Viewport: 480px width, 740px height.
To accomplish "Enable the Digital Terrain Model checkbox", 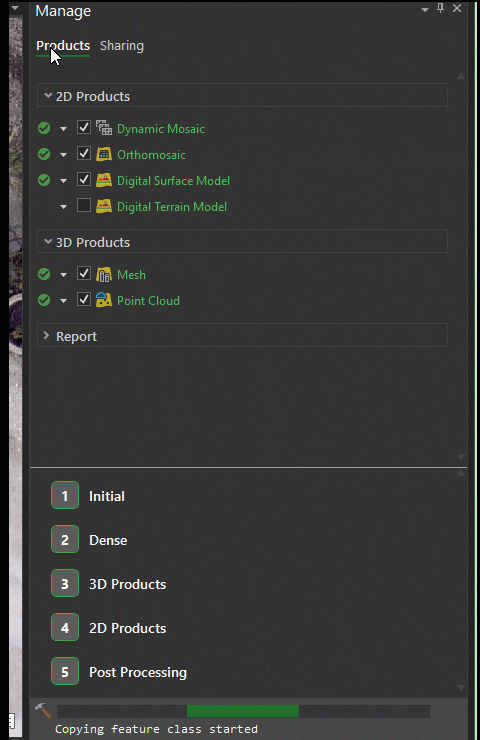I will (x=84, y=205).
